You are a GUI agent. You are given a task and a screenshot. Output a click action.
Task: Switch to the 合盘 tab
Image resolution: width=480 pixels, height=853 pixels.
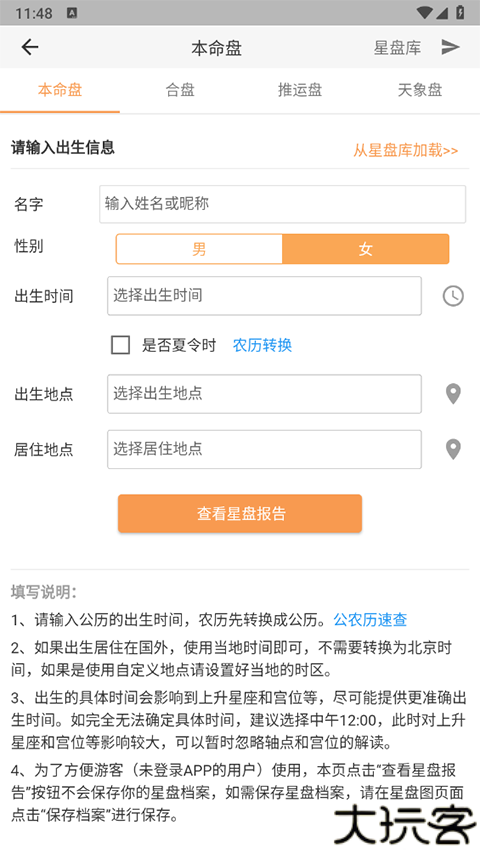pos(180,90)
